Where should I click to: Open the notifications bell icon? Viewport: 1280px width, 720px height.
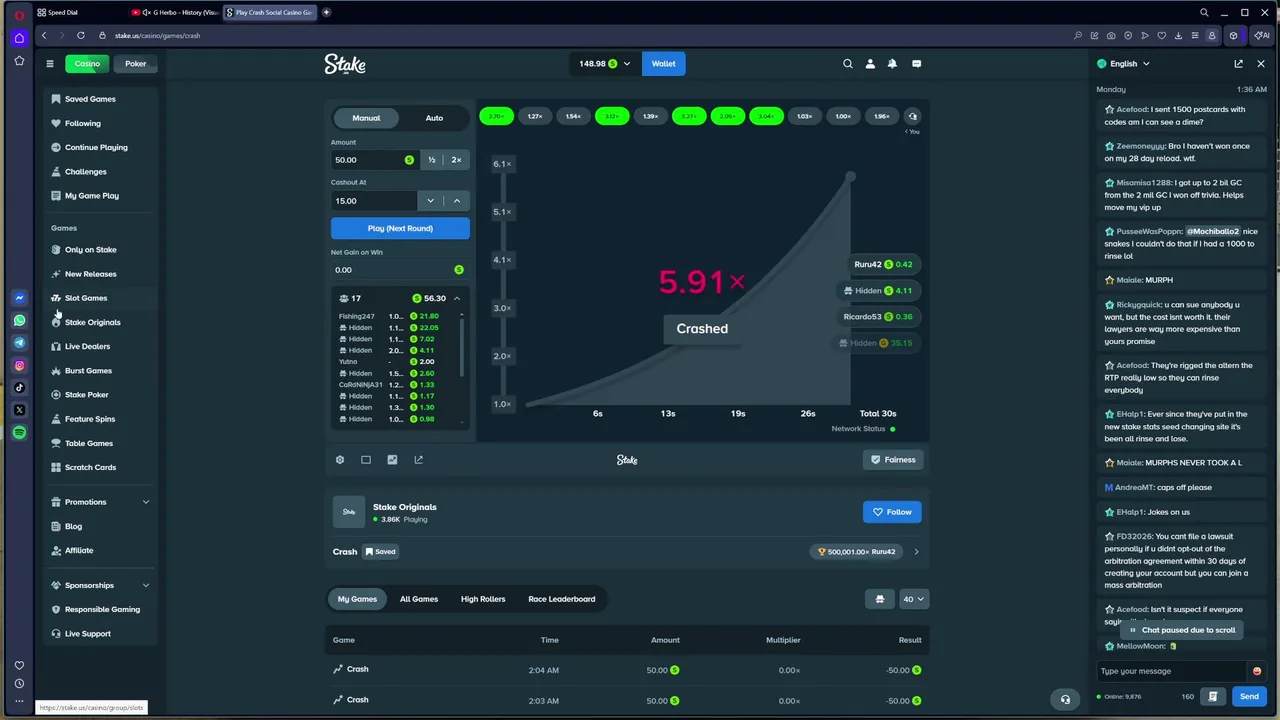tap(893, 63)
